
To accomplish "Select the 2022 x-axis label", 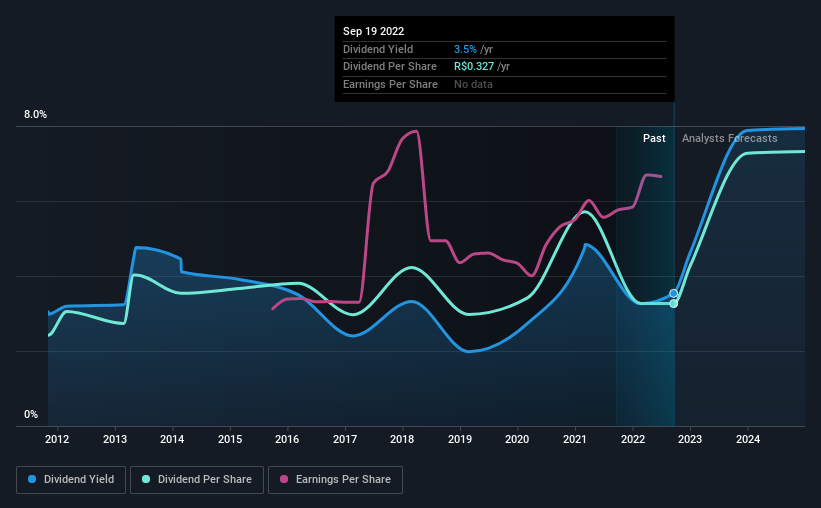I will (x=633, y=439).
